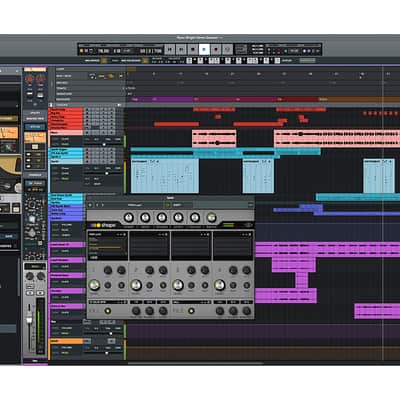Open the preset name dropdown in plugin header
The width and height of the screenshot is (400, 400).
pyautogui.click(x=135, y=205)
